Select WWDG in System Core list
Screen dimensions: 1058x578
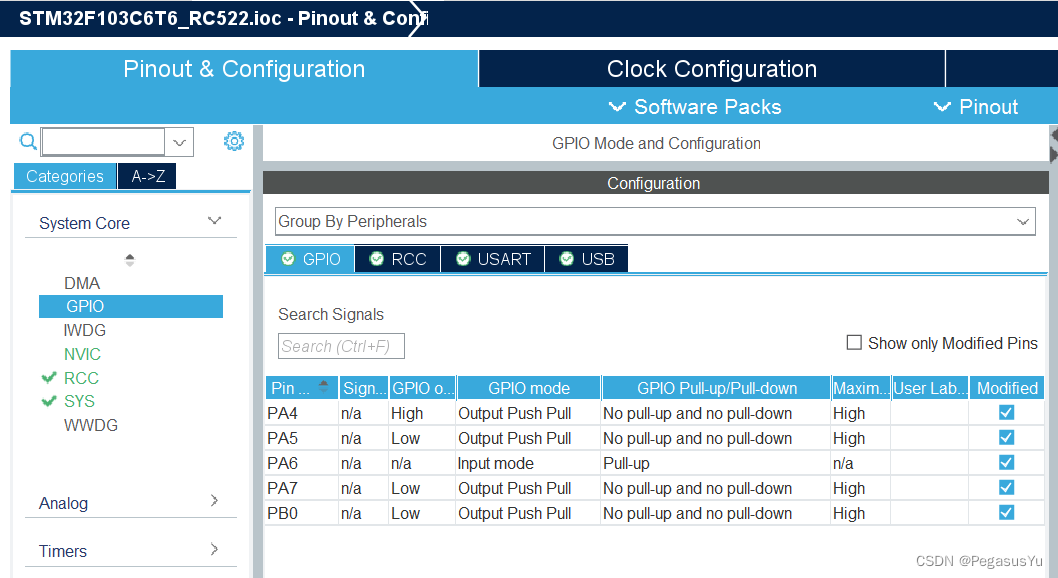(x=90, y=426)
